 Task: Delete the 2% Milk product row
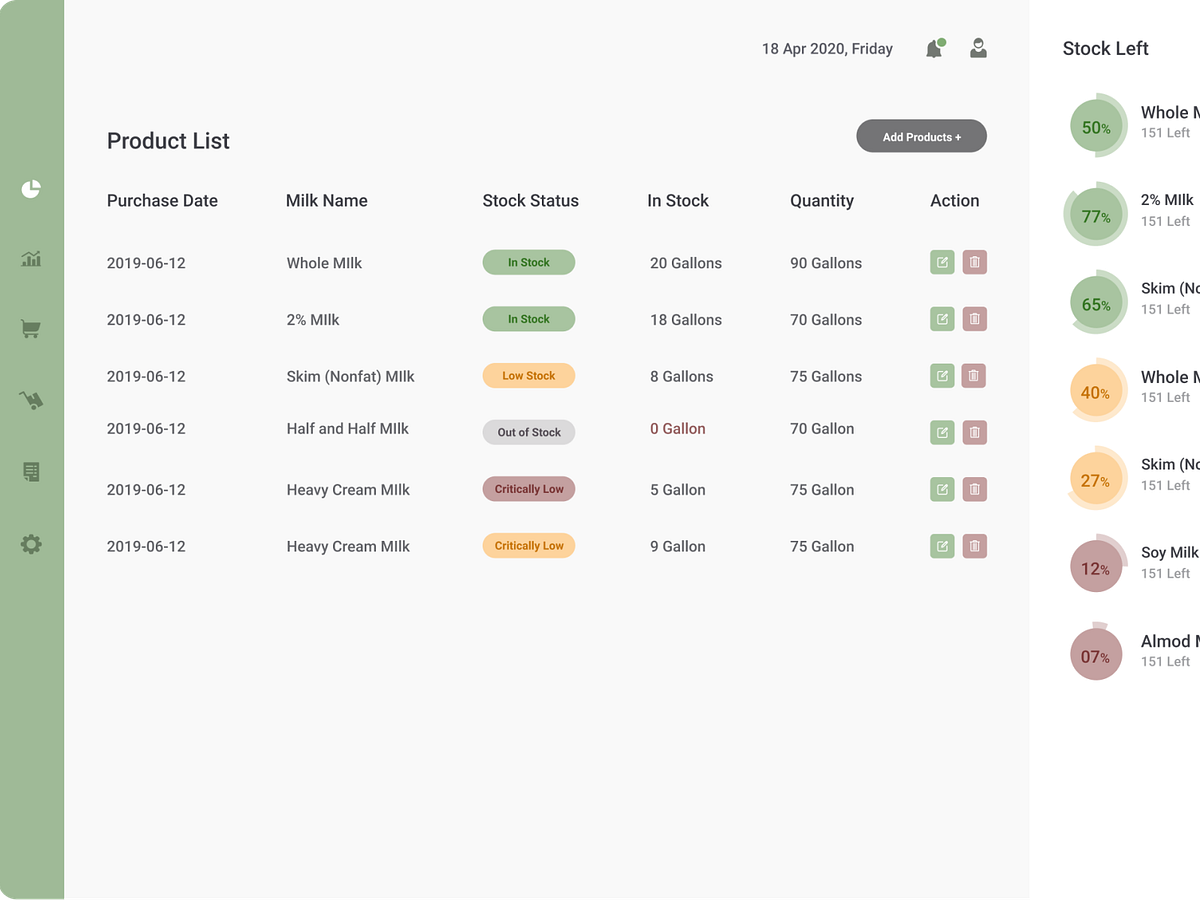tap(974, 318)
